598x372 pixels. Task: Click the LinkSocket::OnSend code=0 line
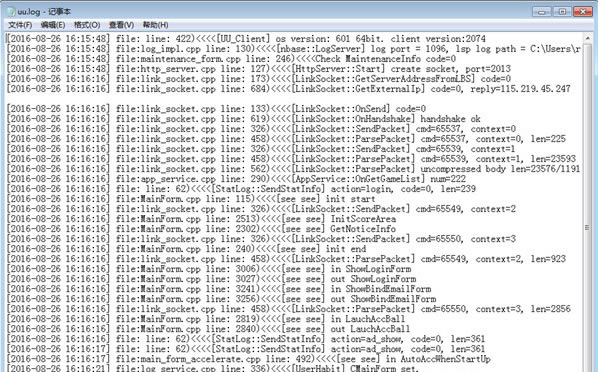tap(216, 109)
